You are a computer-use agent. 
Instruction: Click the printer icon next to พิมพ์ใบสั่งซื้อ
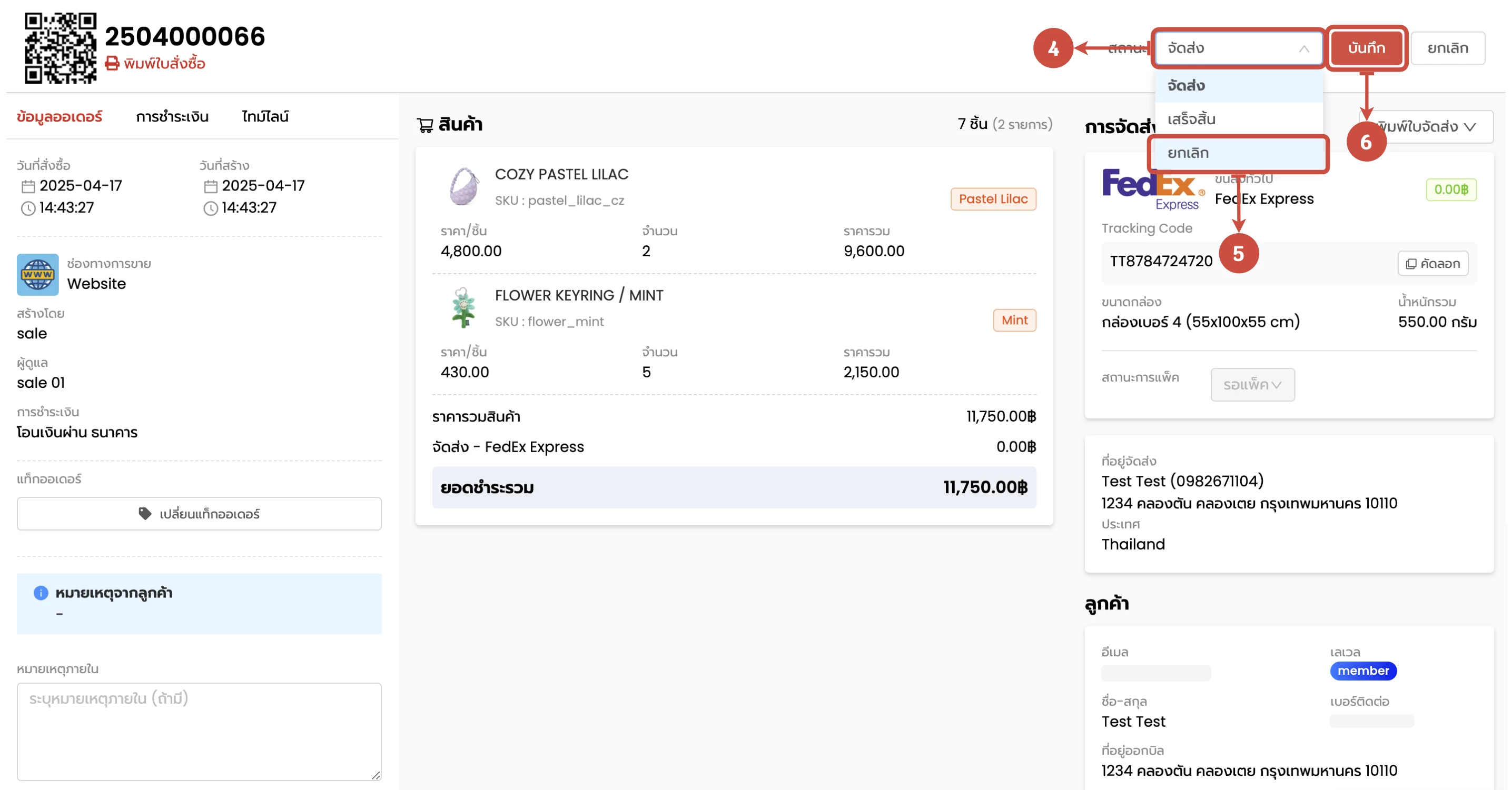[x=112, y=63]
